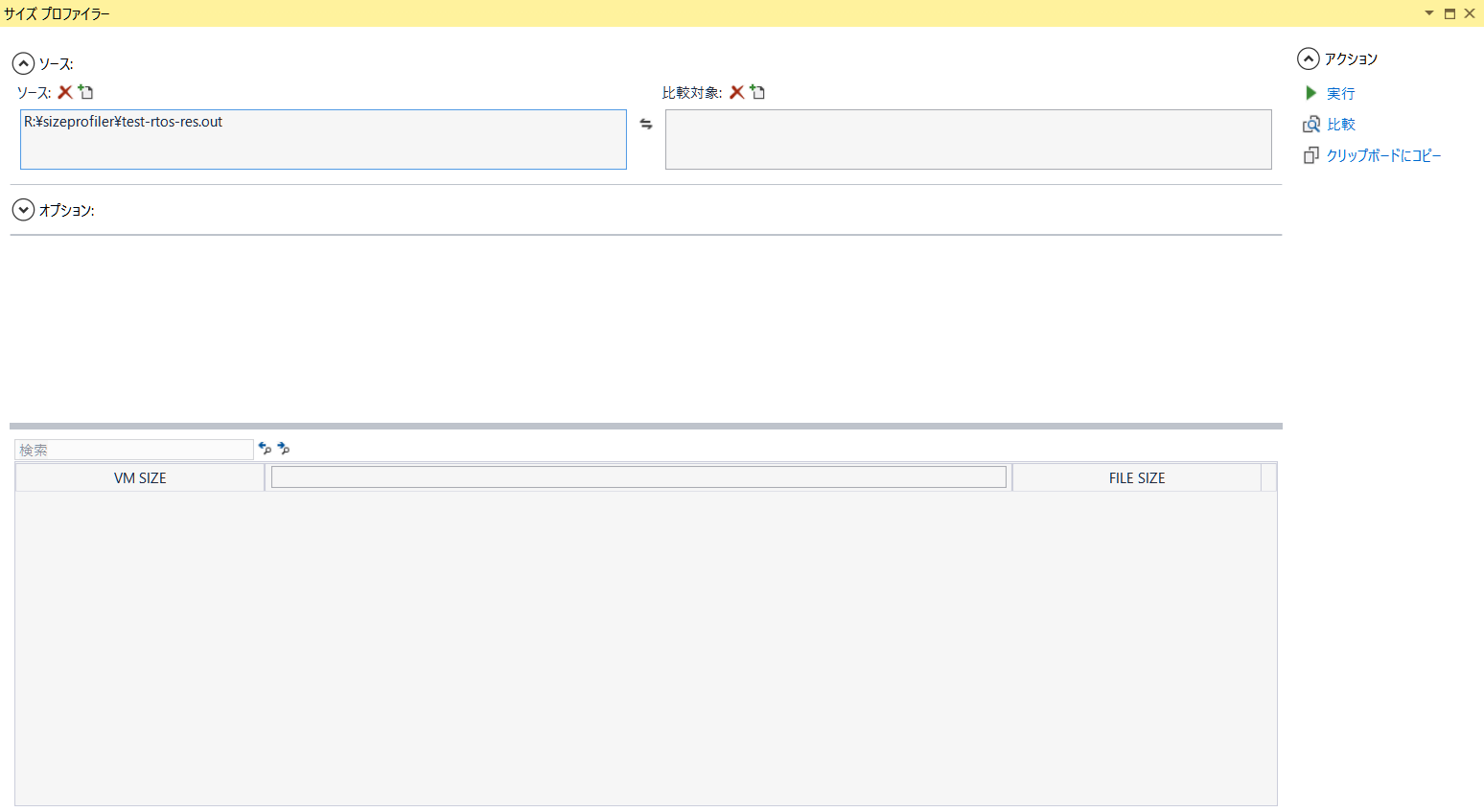Click the クリップボードにコピー link
Screen dimensions: 1484x812
(1383, 155)
